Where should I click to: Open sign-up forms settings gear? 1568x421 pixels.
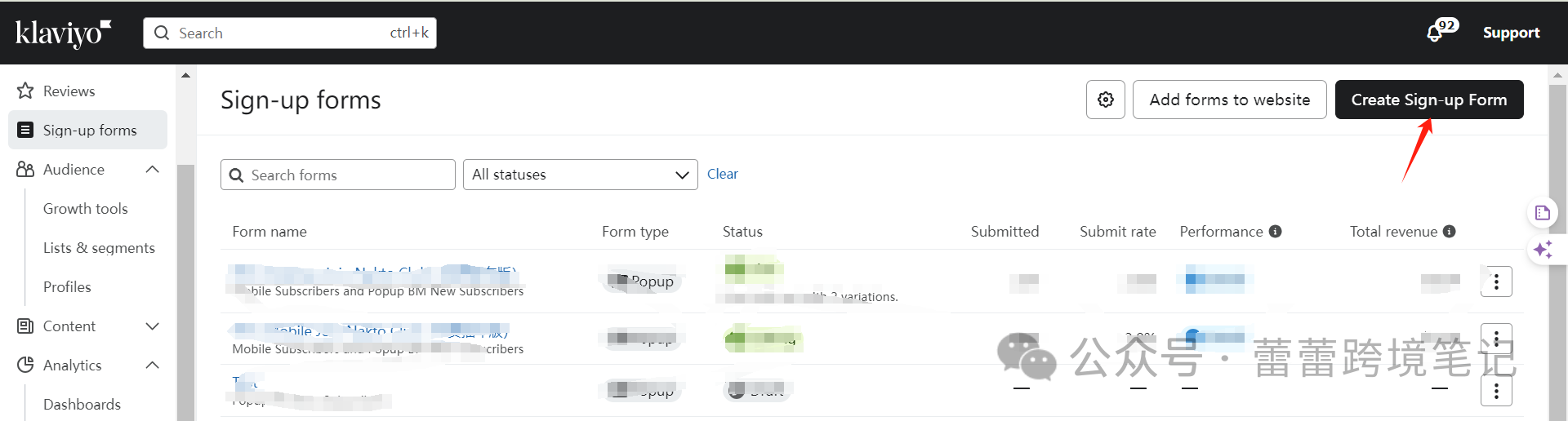(1105, 100)
